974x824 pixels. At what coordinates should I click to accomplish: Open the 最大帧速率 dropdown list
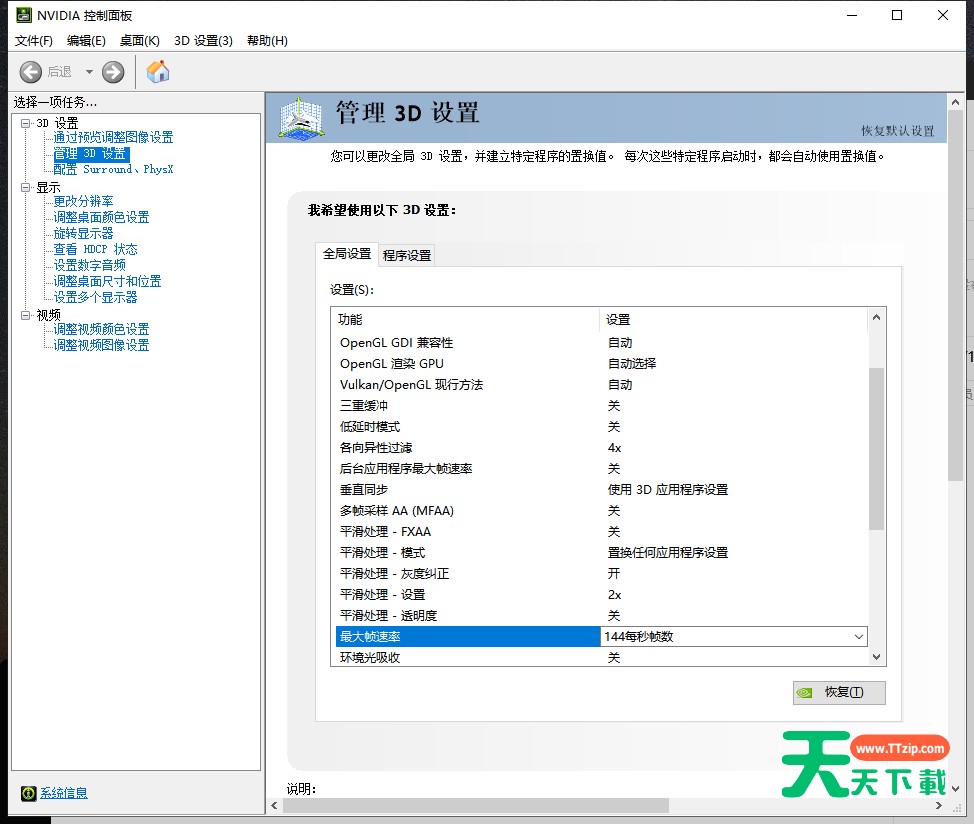pos(858,637)
